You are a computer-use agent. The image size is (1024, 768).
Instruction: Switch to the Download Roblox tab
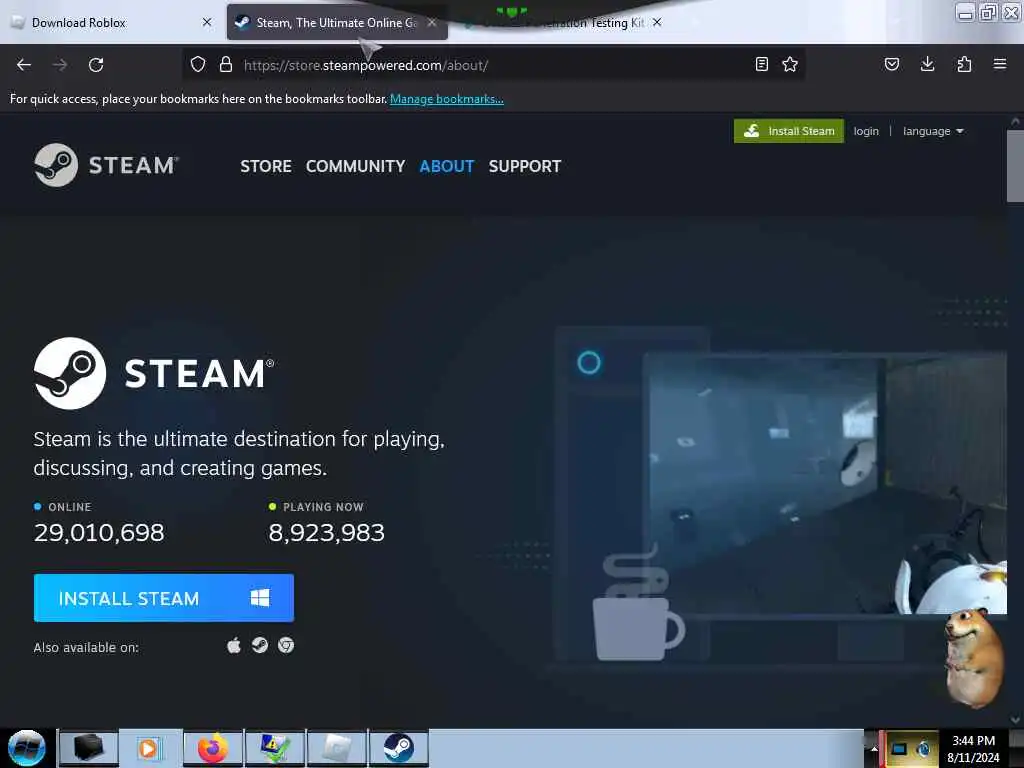click(112, 22)
